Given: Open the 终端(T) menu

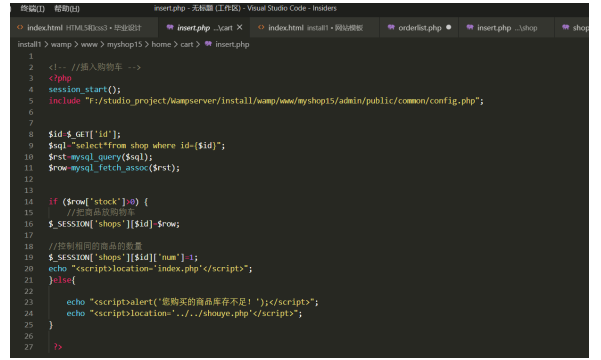Looking at the screenshot, I should (x=32, y=8).
